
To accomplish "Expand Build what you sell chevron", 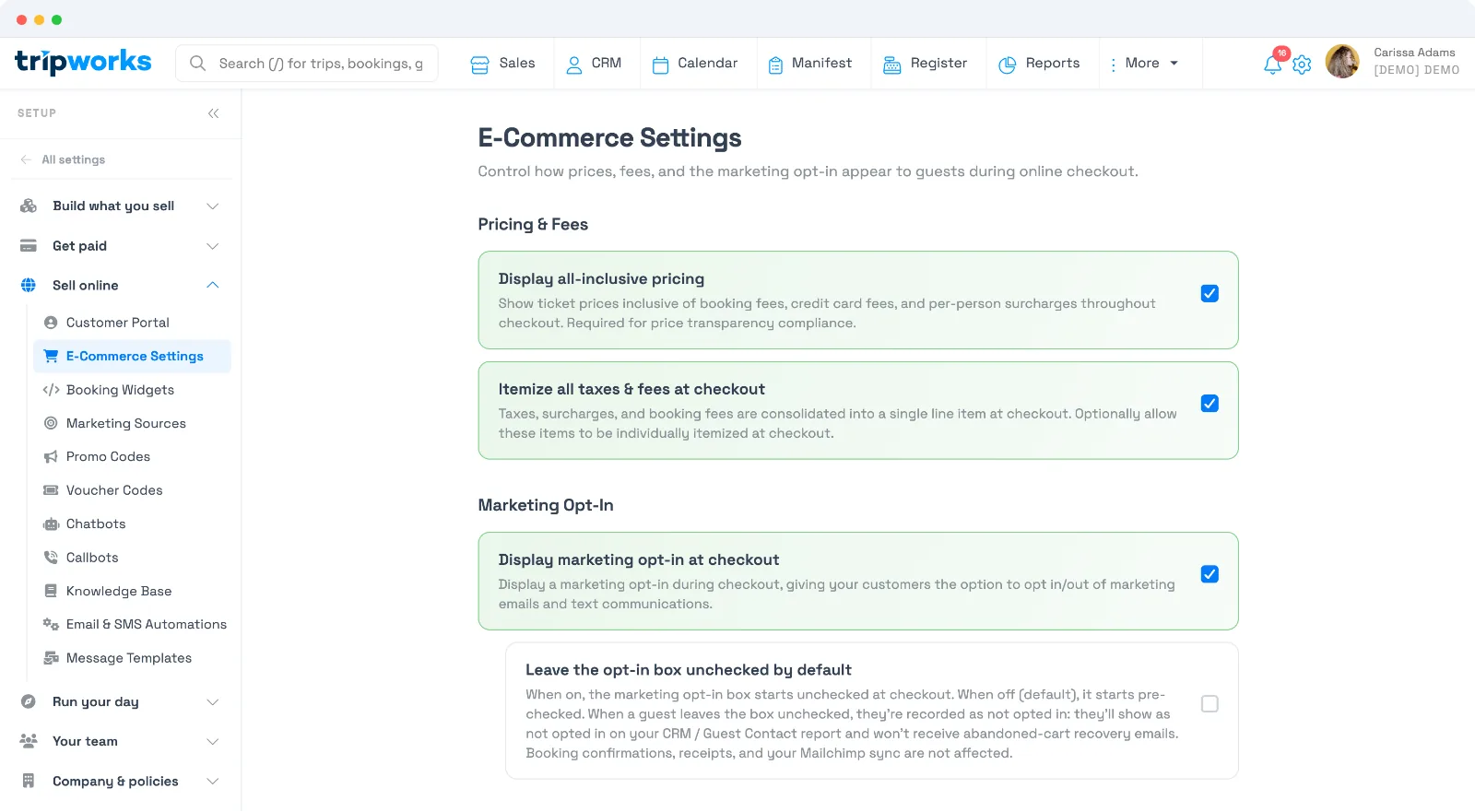I will [213, 206].
